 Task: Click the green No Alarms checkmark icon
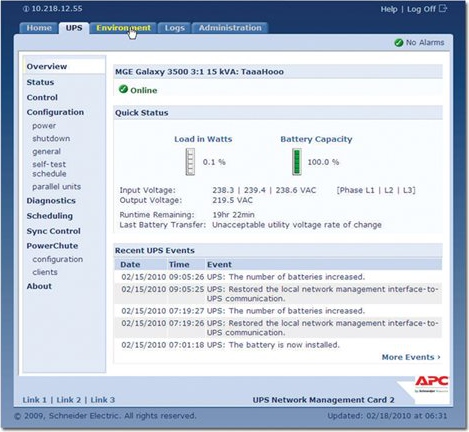coord(399,43)
